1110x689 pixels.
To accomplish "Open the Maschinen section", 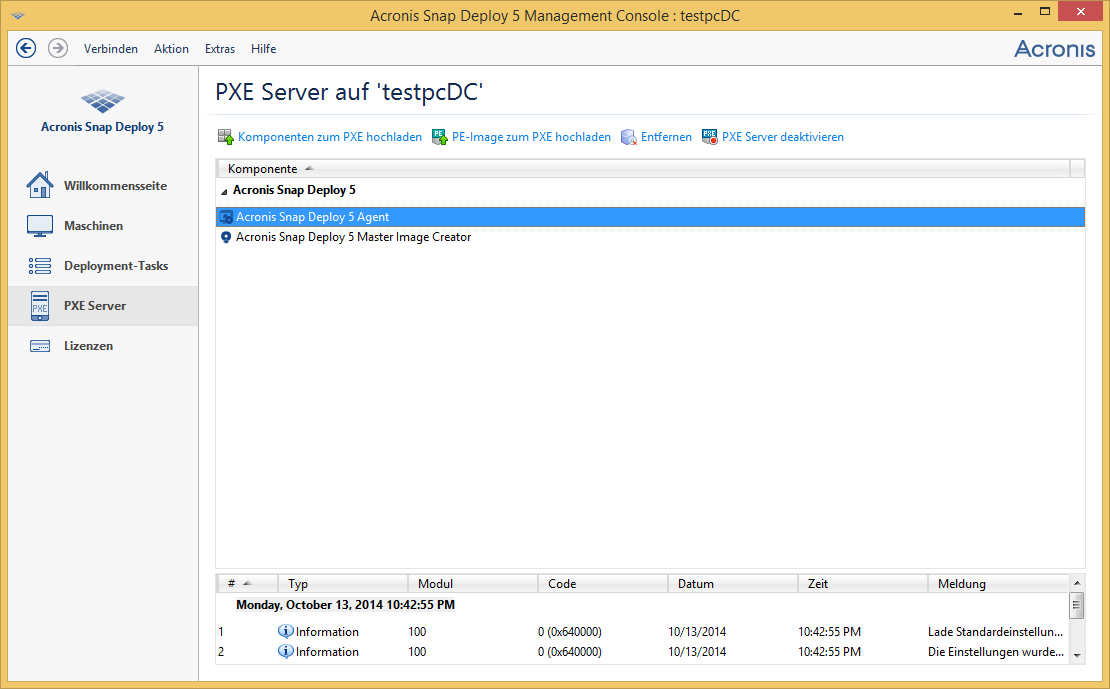I will (x=103, y=226).
